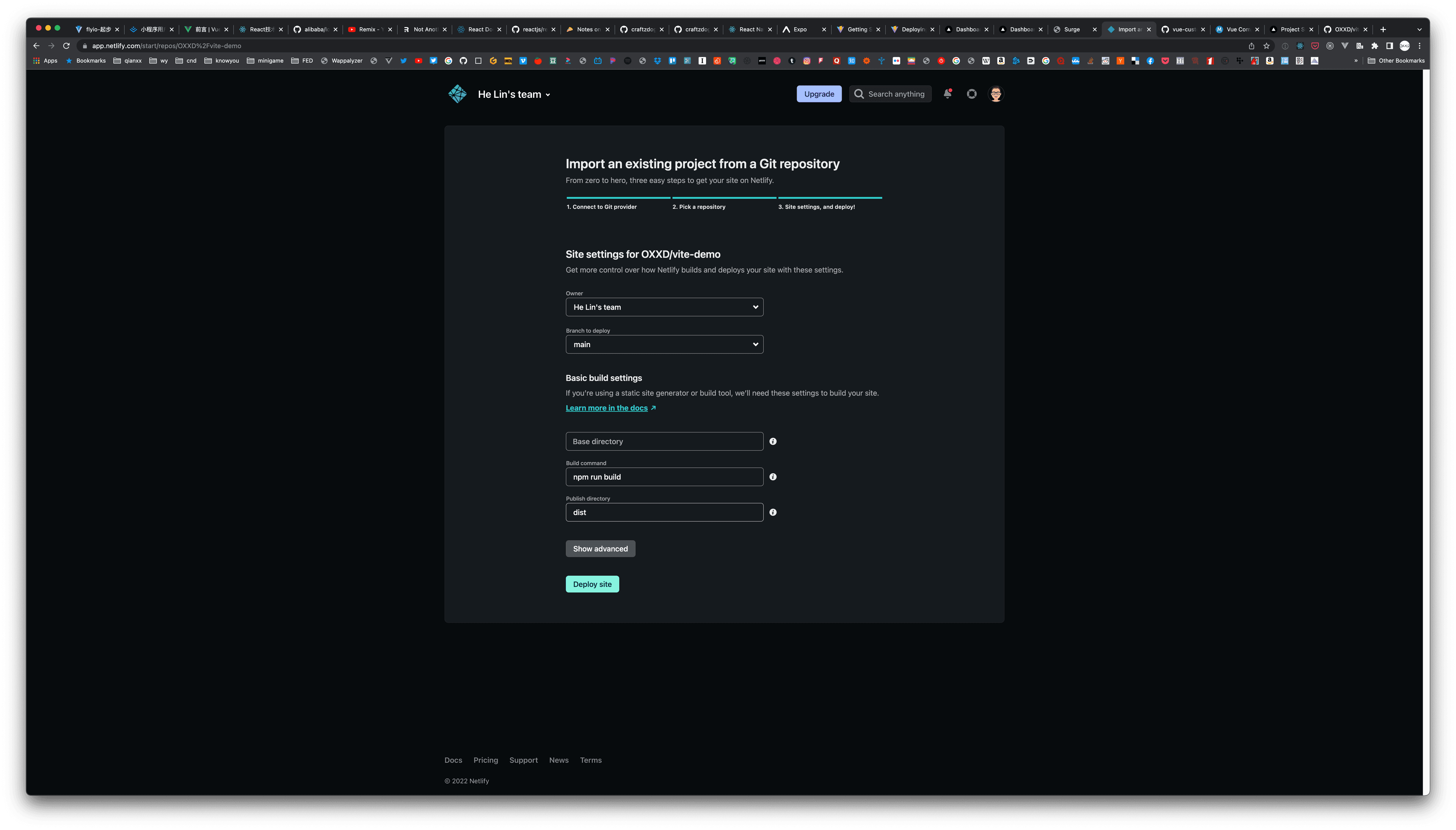The width and height of the screenshot is (1456, 830).
Task: Click the info icon next to Publish directory
Action: [x=773, y=512]
